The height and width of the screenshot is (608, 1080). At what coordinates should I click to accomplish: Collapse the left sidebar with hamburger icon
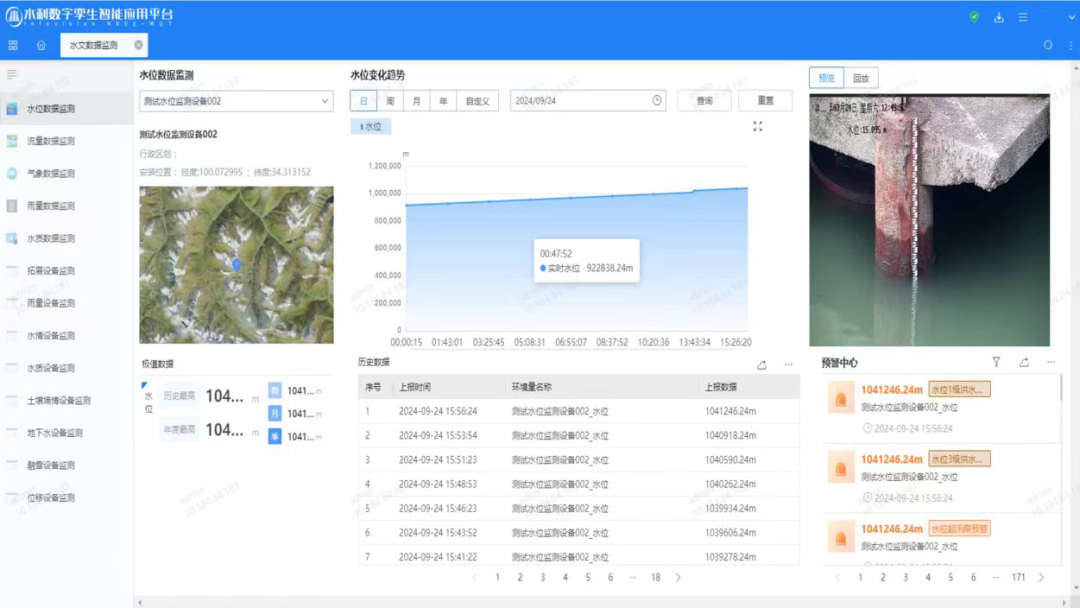click(x=12, y=74)
